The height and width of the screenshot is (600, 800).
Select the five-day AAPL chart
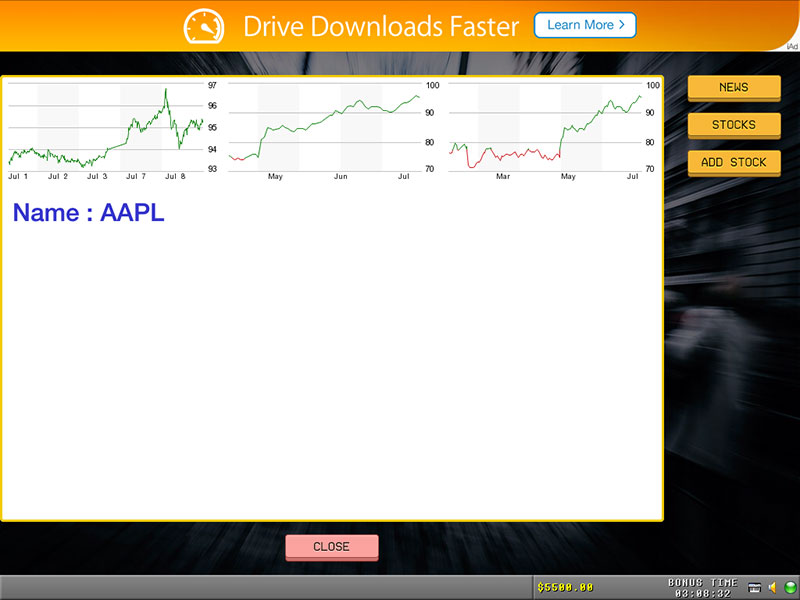click(x=113, y=130)
